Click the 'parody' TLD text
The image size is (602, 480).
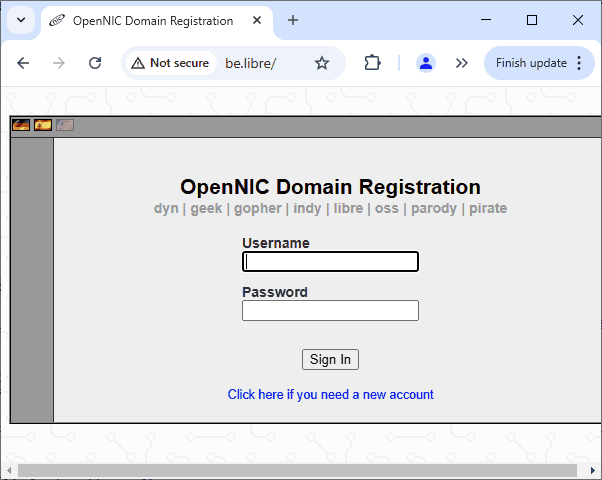[434, 209]
